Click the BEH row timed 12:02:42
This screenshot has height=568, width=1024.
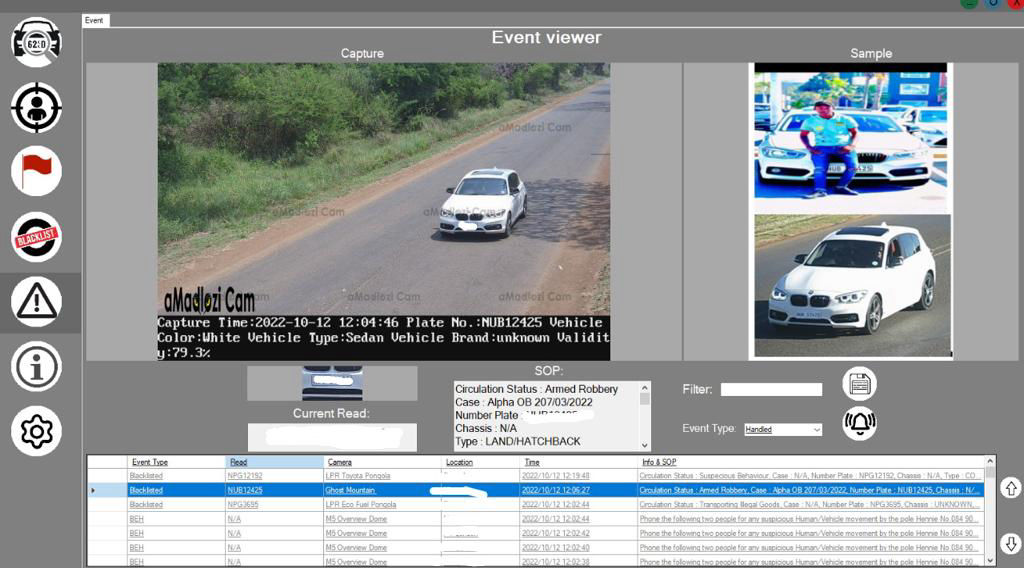pyautogui.click(x=536, y=533)
